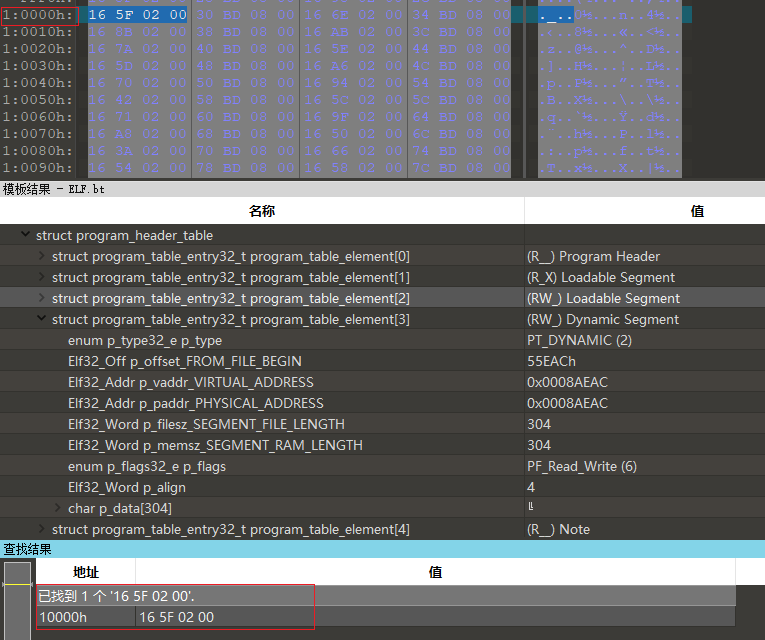
Task: Select p_filesz_SEGMENT_FILE_LENGTH row
Action: pyautogui.click(x=382, y=424)
